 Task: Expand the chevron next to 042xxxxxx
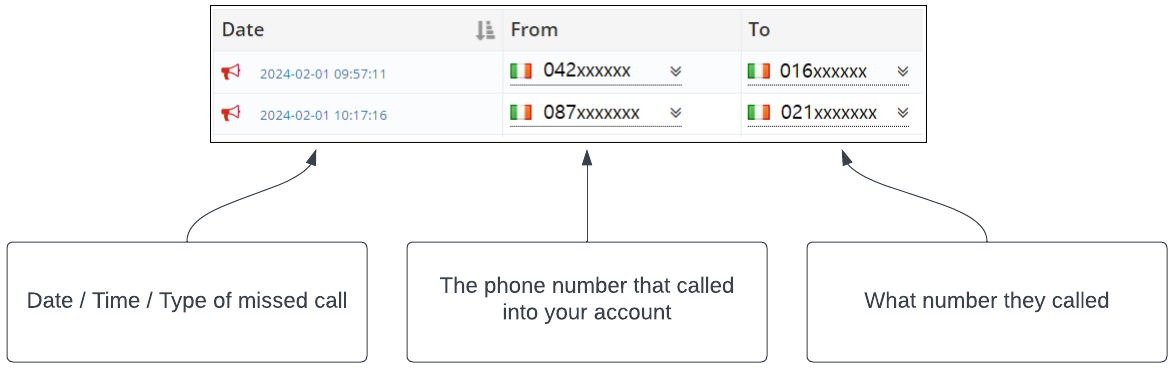pyautogui.click(x=675, y=71)
